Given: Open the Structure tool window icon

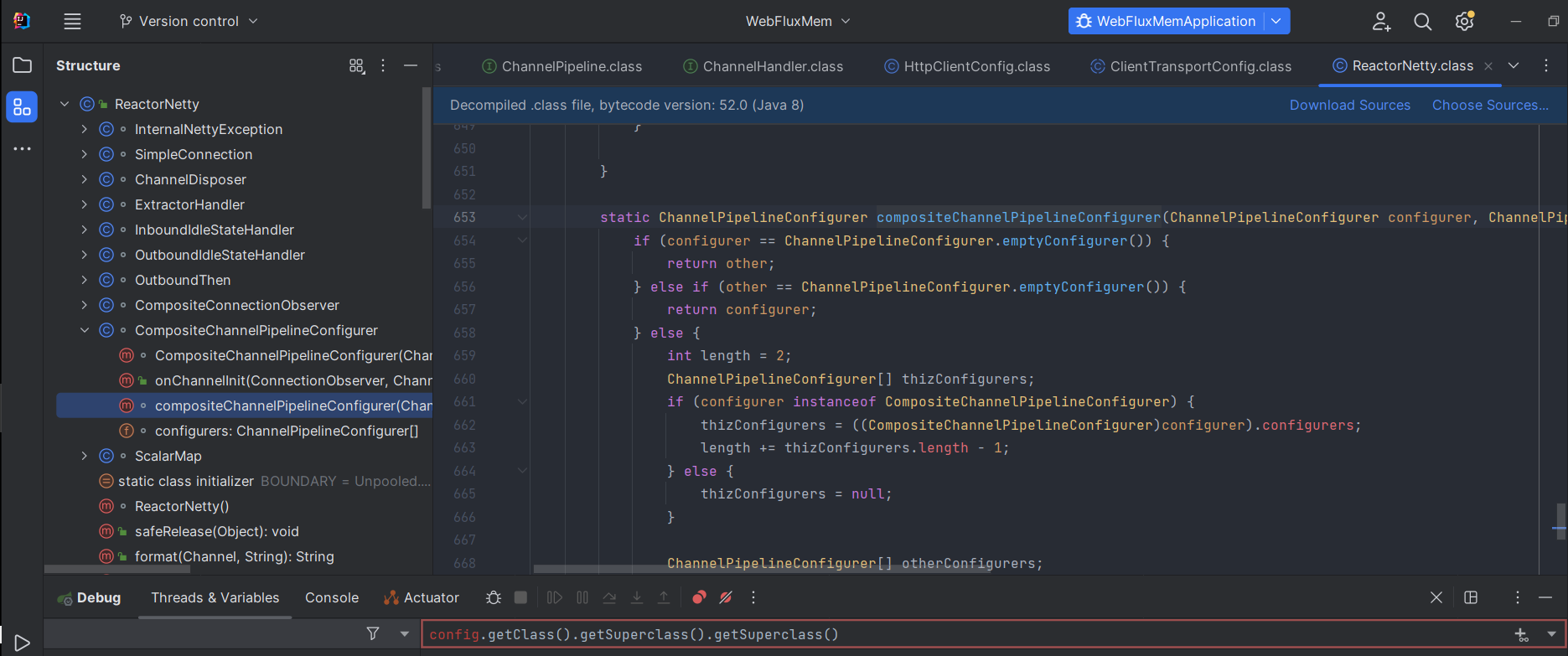Looking at the screenshot, I should point(22,107).
